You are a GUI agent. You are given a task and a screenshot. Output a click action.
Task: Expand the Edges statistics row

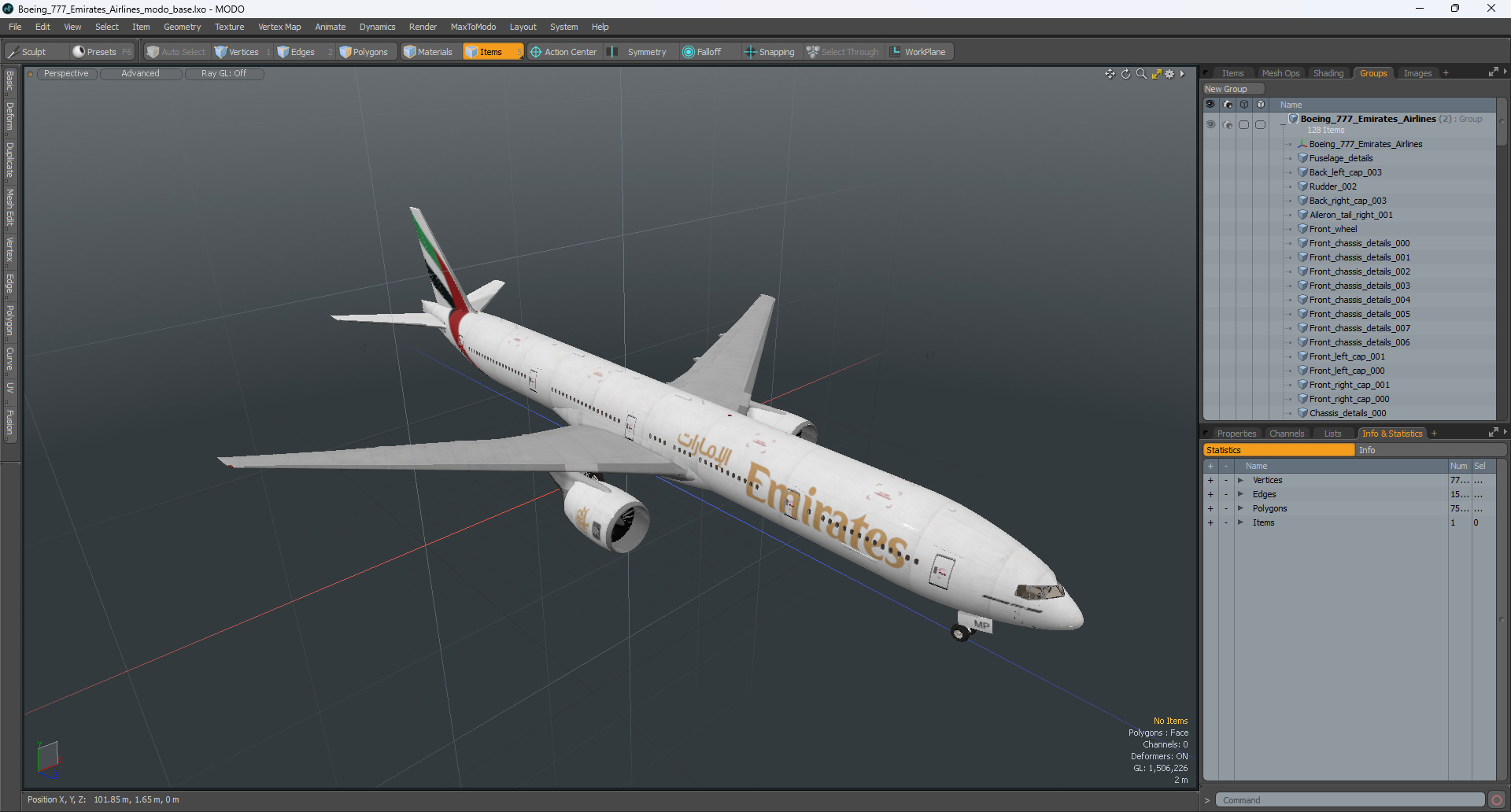pos(1240,494)
